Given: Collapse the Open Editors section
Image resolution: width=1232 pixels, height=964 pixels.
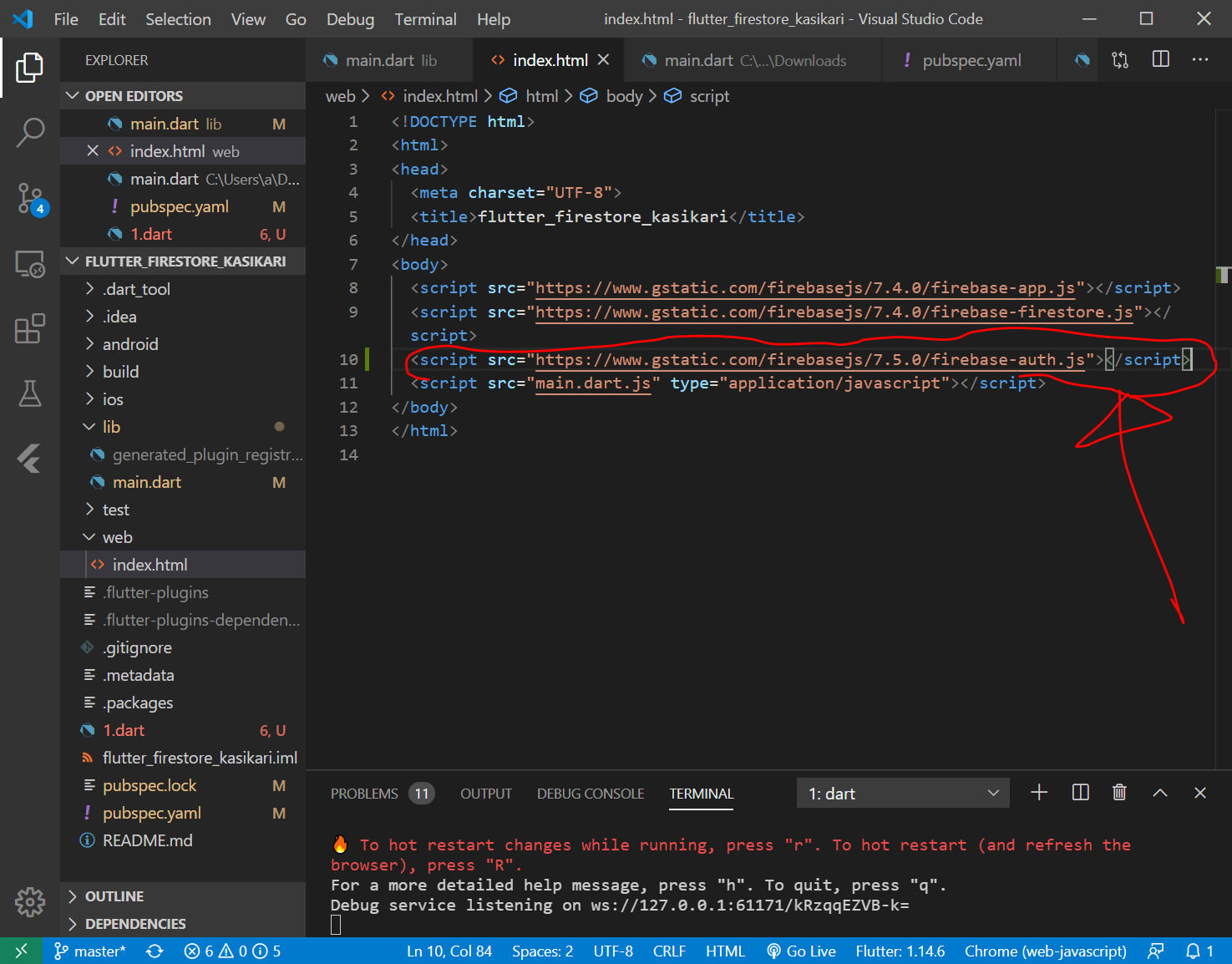Looking at the screenshot, I should (x=183, y=96).
